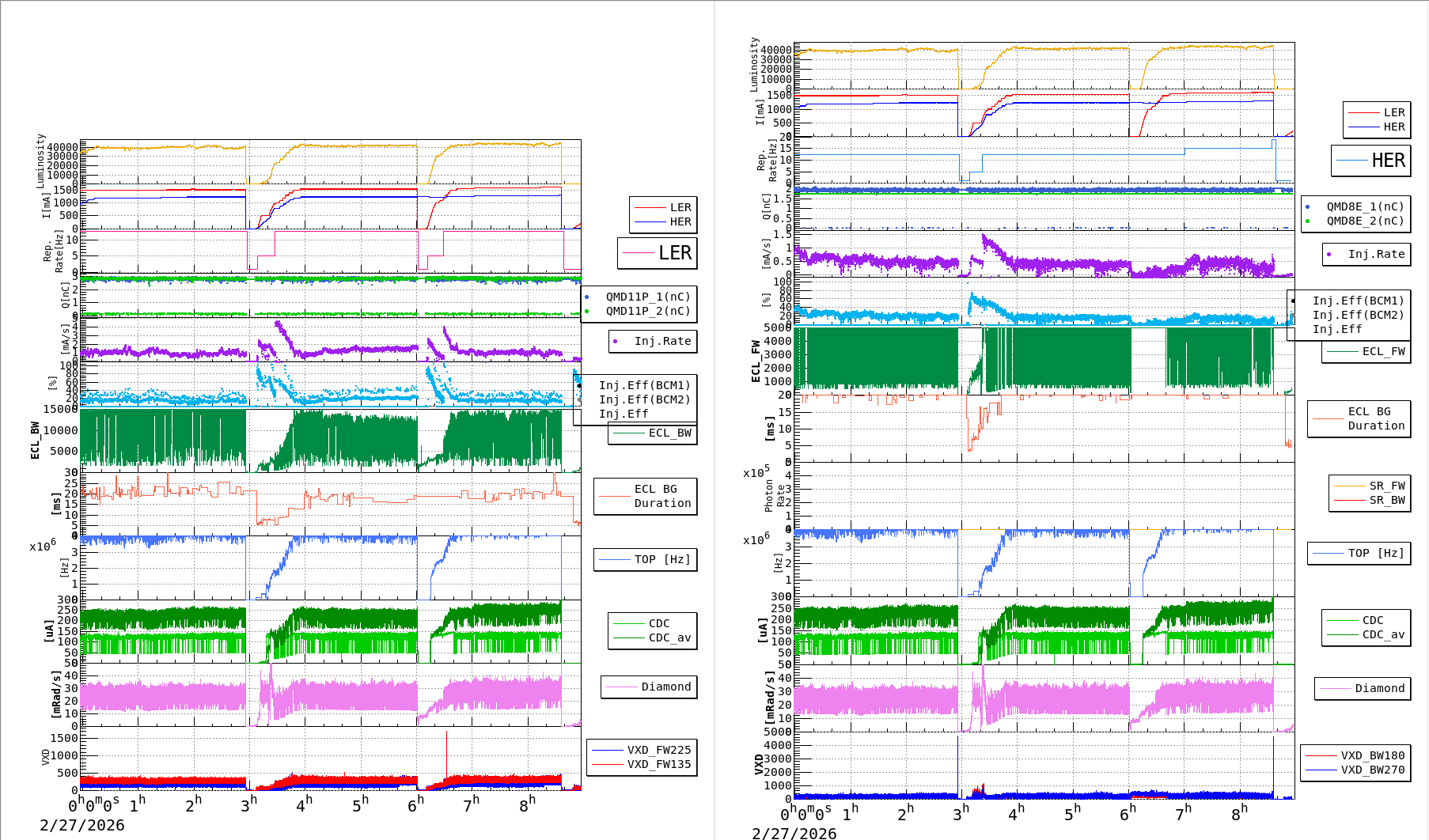Select the QMD11P_1(nC) legend entry
The width and height of the screenshot is (1429, 840).
pos(647,297)
